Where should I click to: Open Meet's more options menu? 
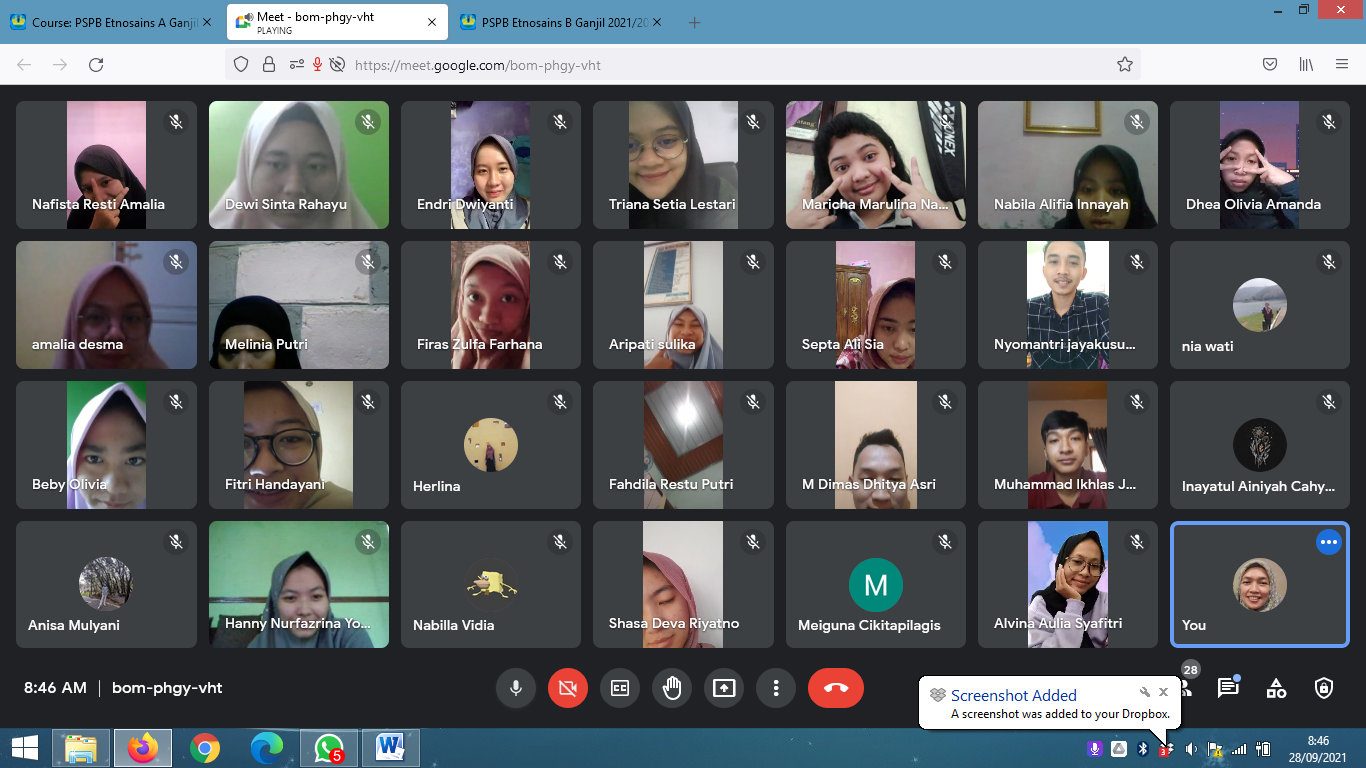coord(775,688)
